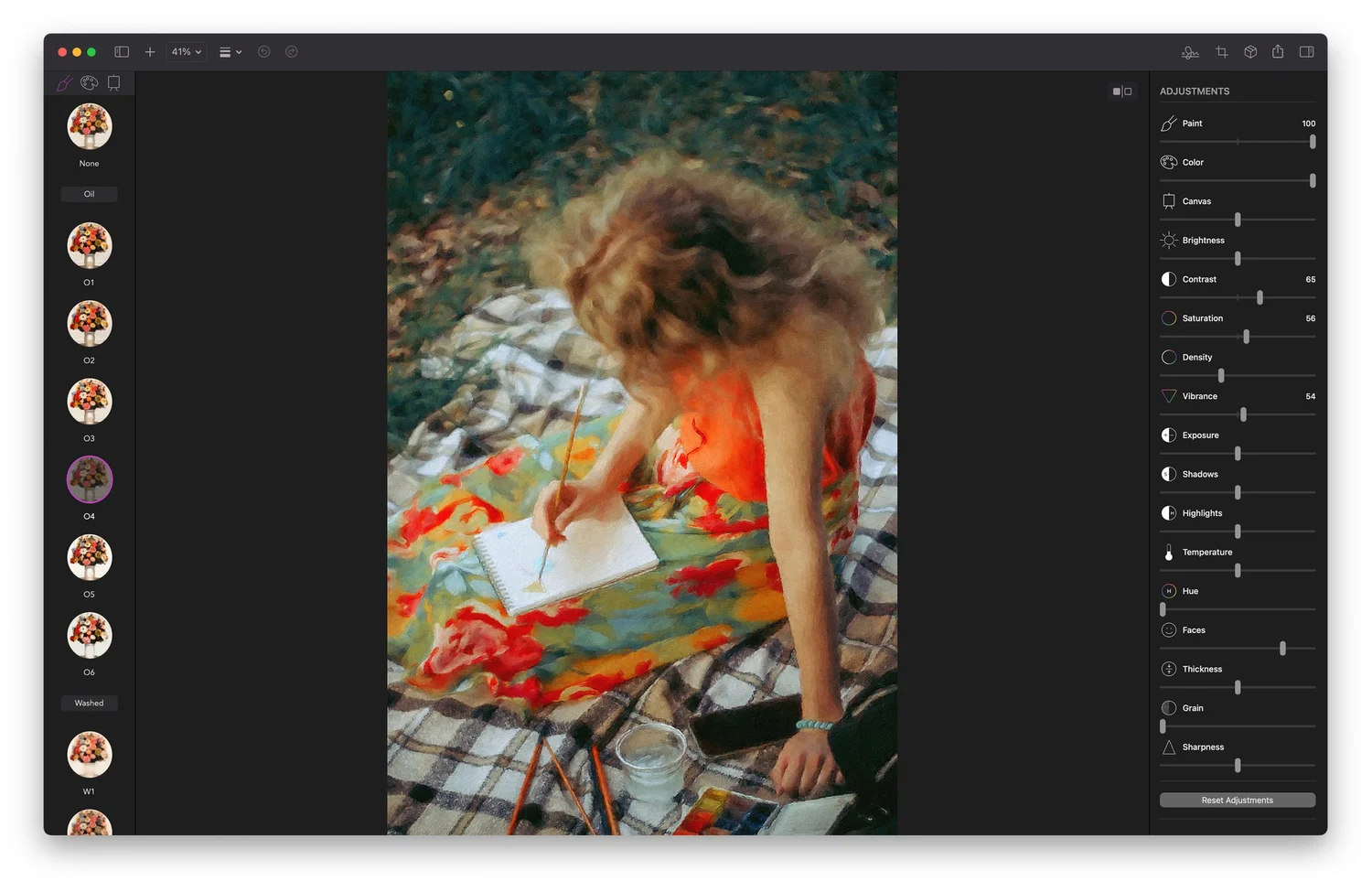Switch to the easel canvas tab
Viewport: 1372px width, 892px height.
pos(113,82)
